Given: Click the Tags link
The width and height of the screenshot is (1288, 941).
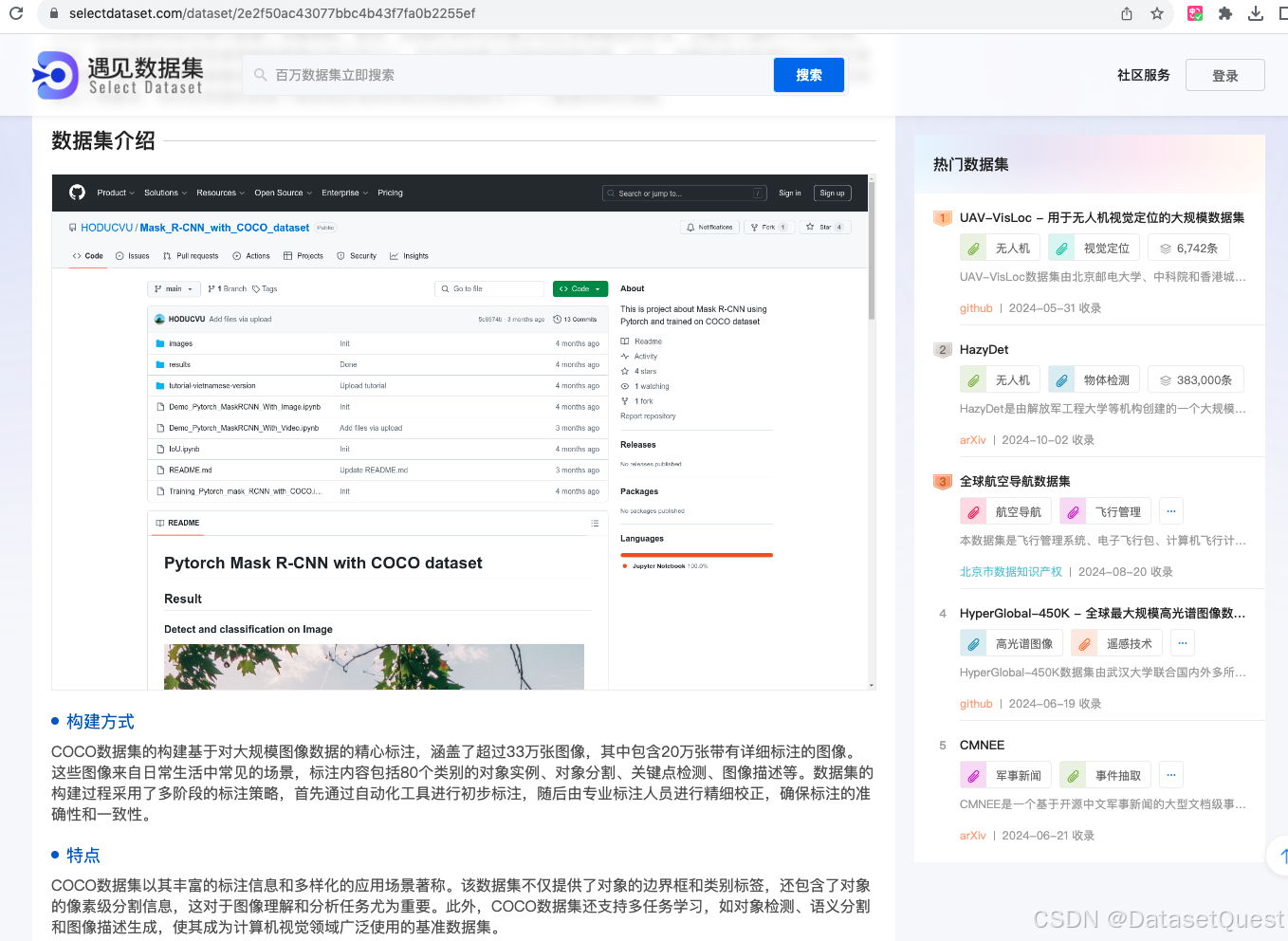Looking at the screenshot, I should pyautogui.click(x=265, y=288).
